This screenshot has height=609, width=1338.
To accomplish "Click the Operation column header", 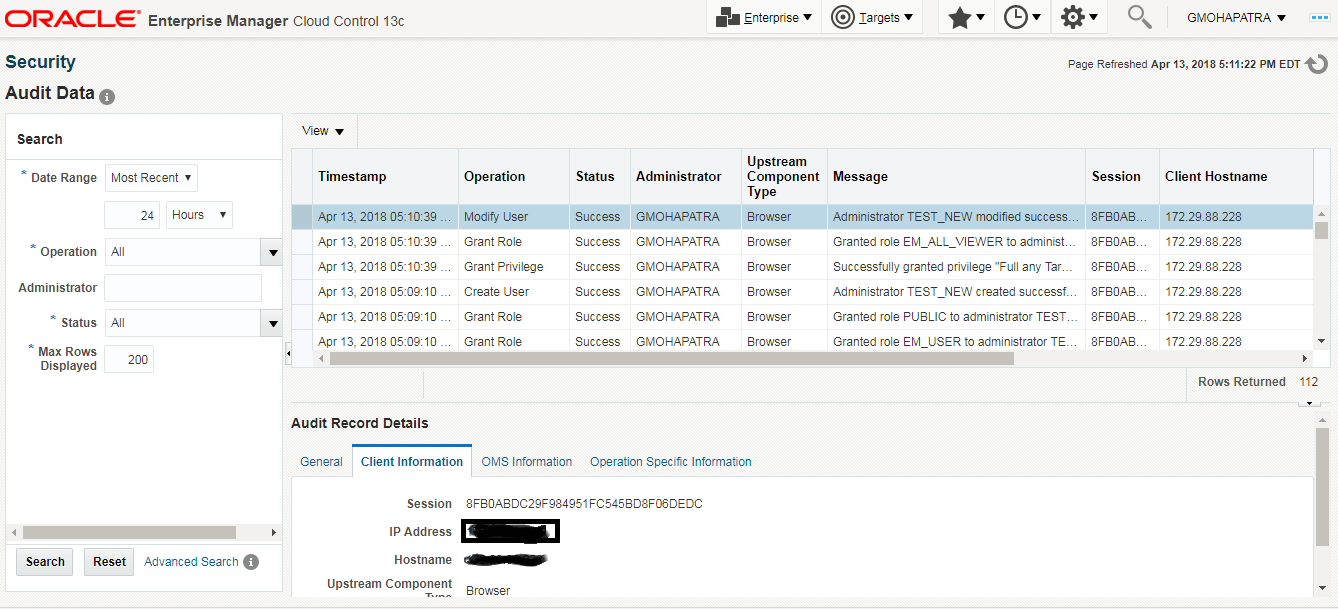I will pyautogui.click(x=514, y=177).
